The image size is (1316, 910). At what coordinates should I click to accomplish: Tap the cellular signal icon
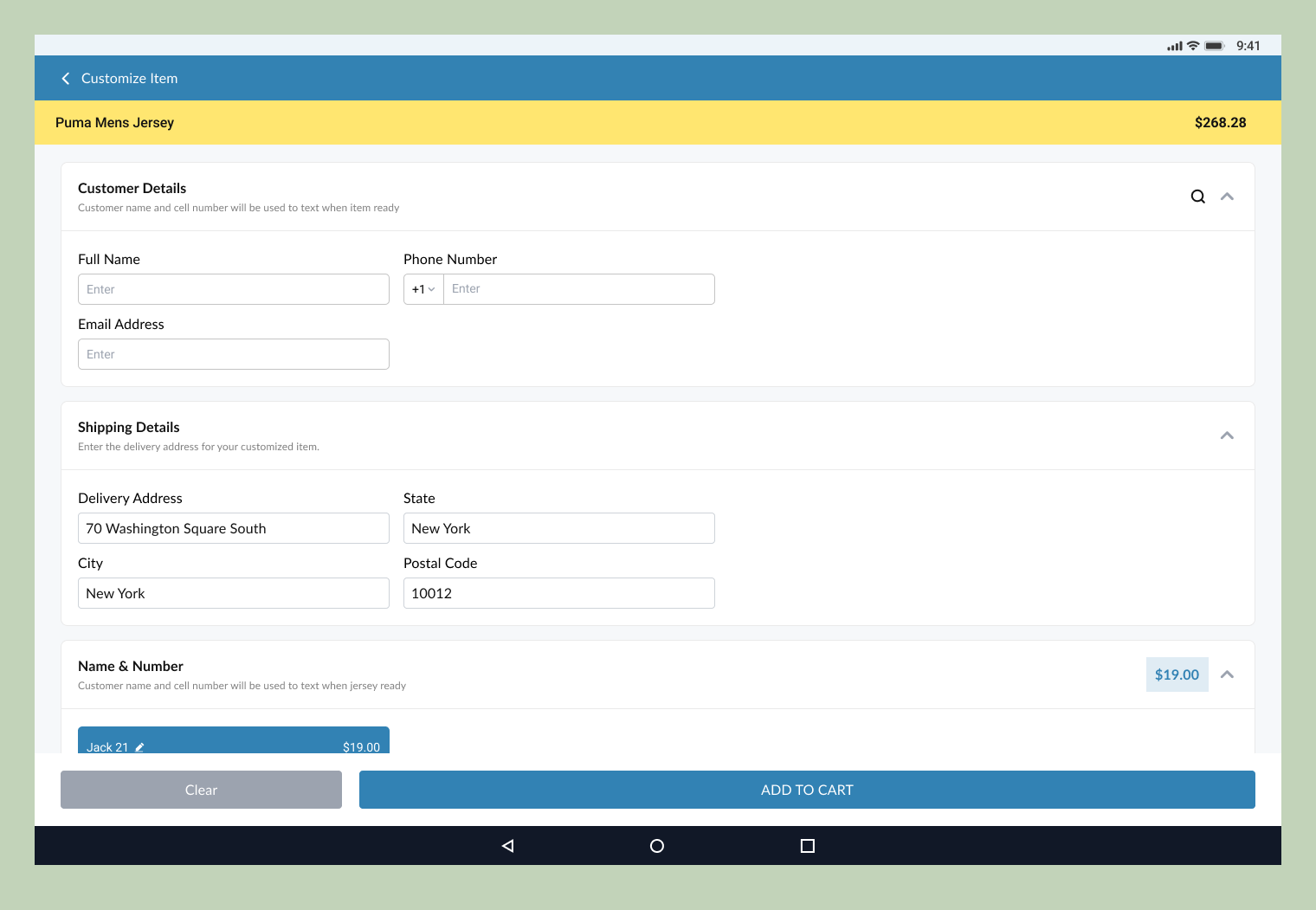click(x=1175, y=46)
